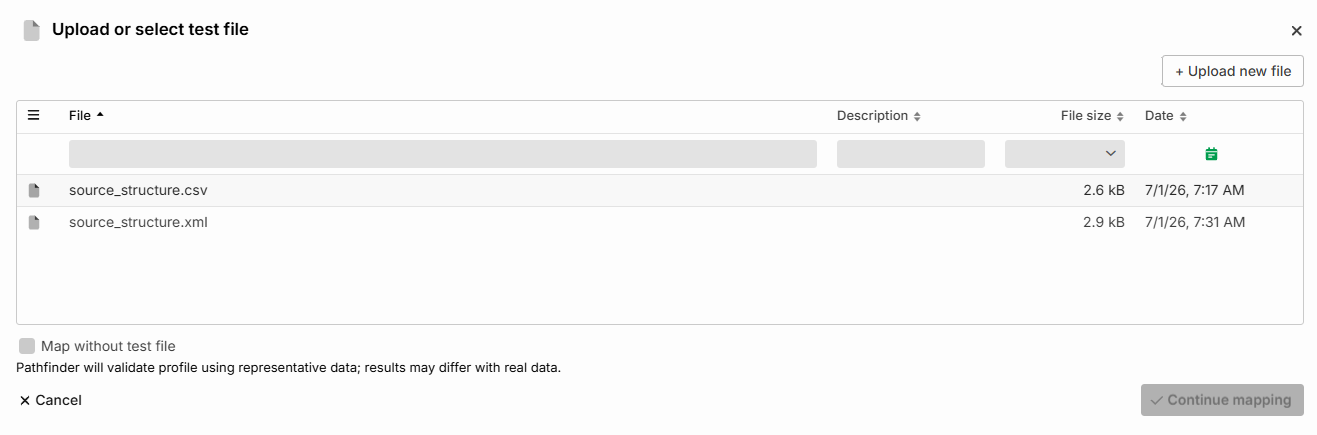The height and width of the screenshot is (435, 1317).
Task: Sort by the Date column arrows
Action: (x=1183, y=116)
